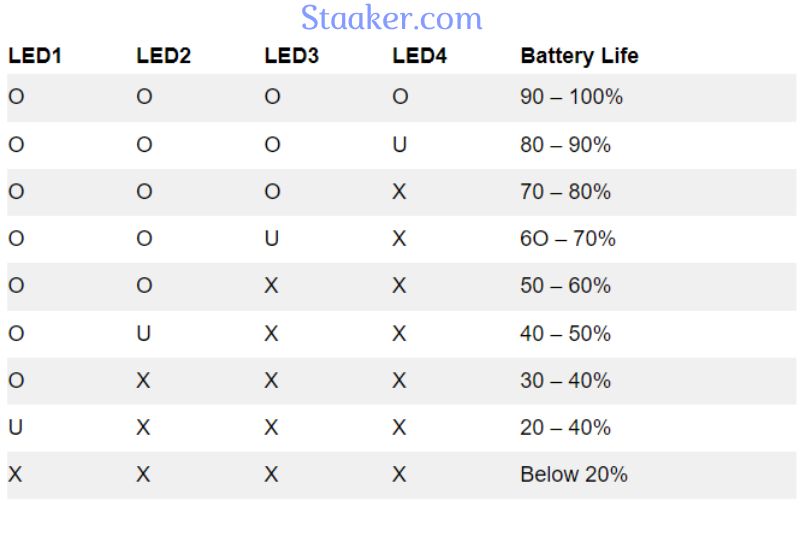Screen dimensions: 800x533
Task: Select the 30 – 40% battery life cell
Action: coord(565,380)
